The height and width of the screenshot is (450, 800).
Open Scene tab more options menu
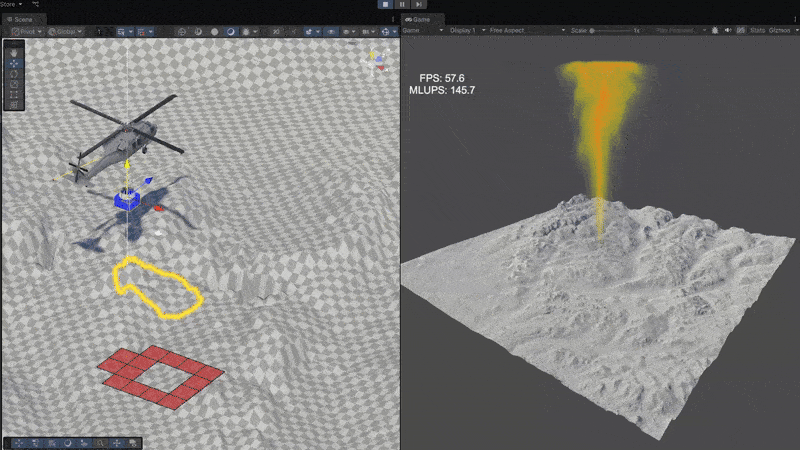pos(393,19)
